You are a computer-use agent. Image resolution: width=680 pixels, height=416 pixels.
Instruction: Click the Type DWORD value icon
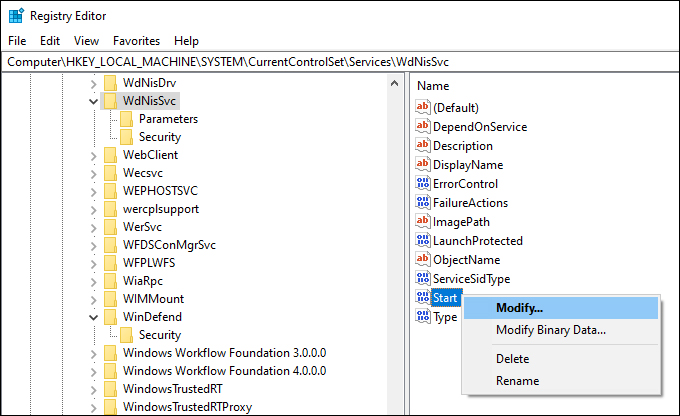(423, 316)
